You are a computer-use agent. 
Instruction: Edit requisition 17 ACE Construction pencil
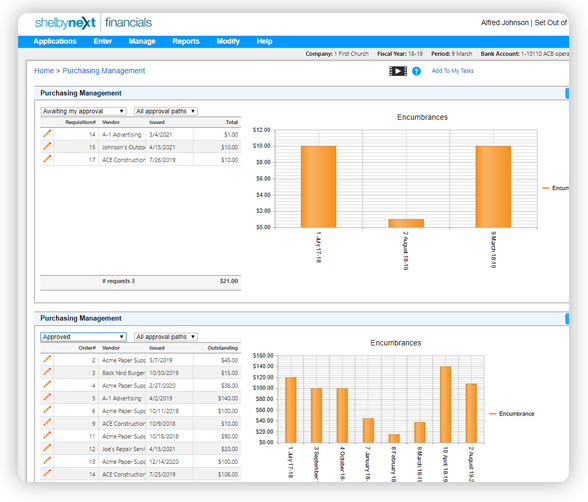[x=47, y=159]
